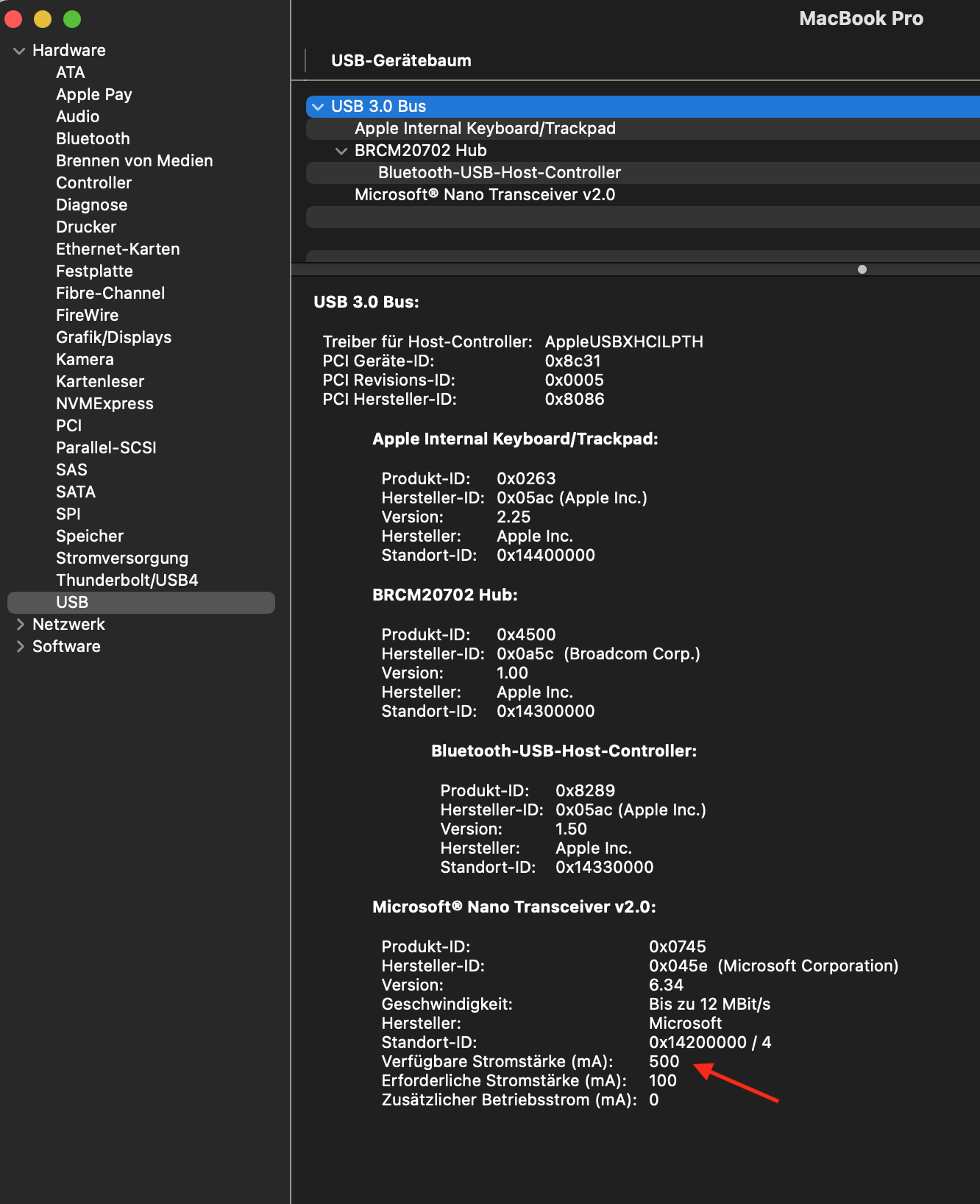980x1204 pixels.
Task: Click the MacBook Pro window title
Action: (861, 19)
